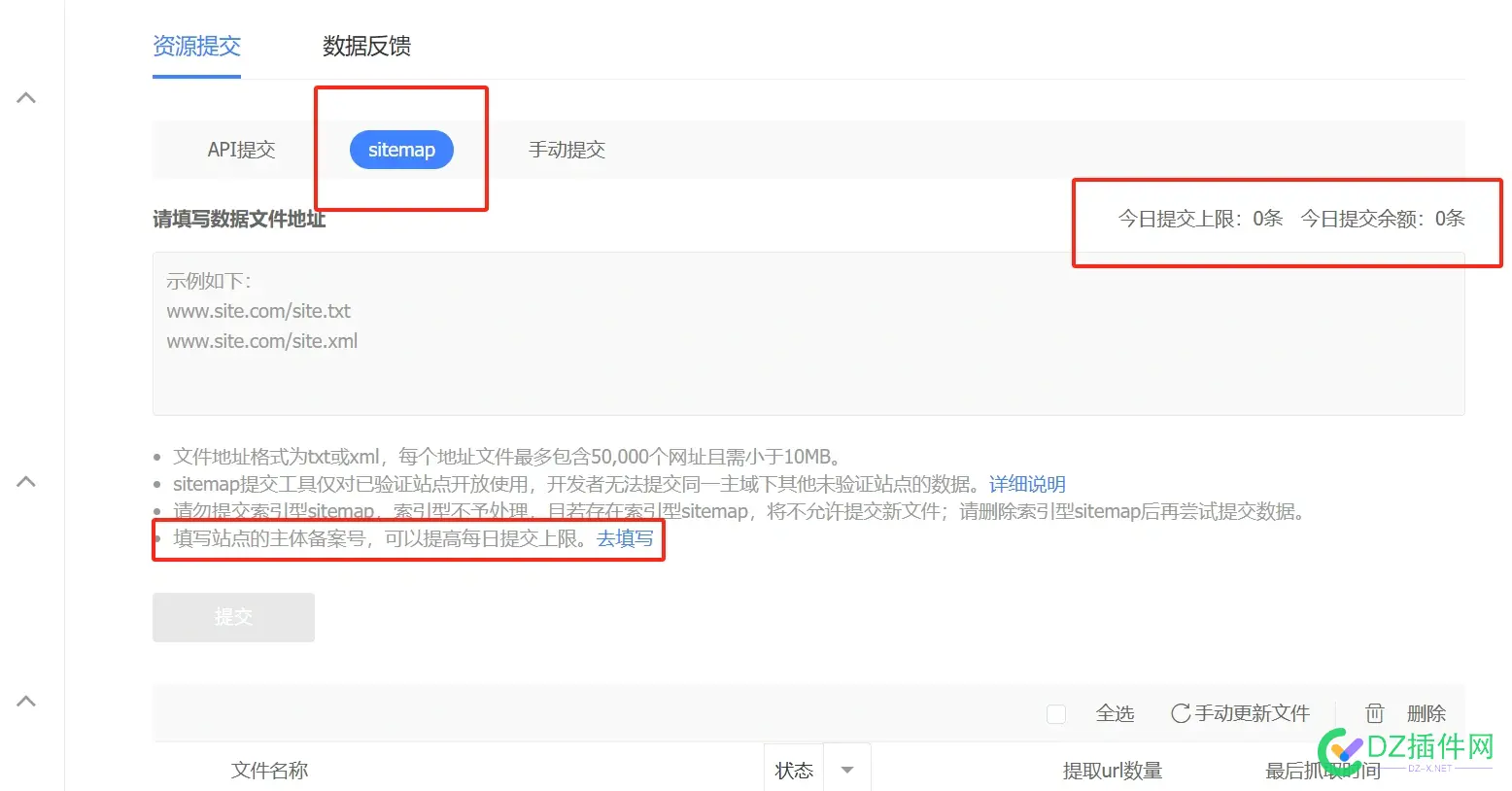Collapse the bottom section using its chevron
This screenshot has width=1512, height=791.
26,700
